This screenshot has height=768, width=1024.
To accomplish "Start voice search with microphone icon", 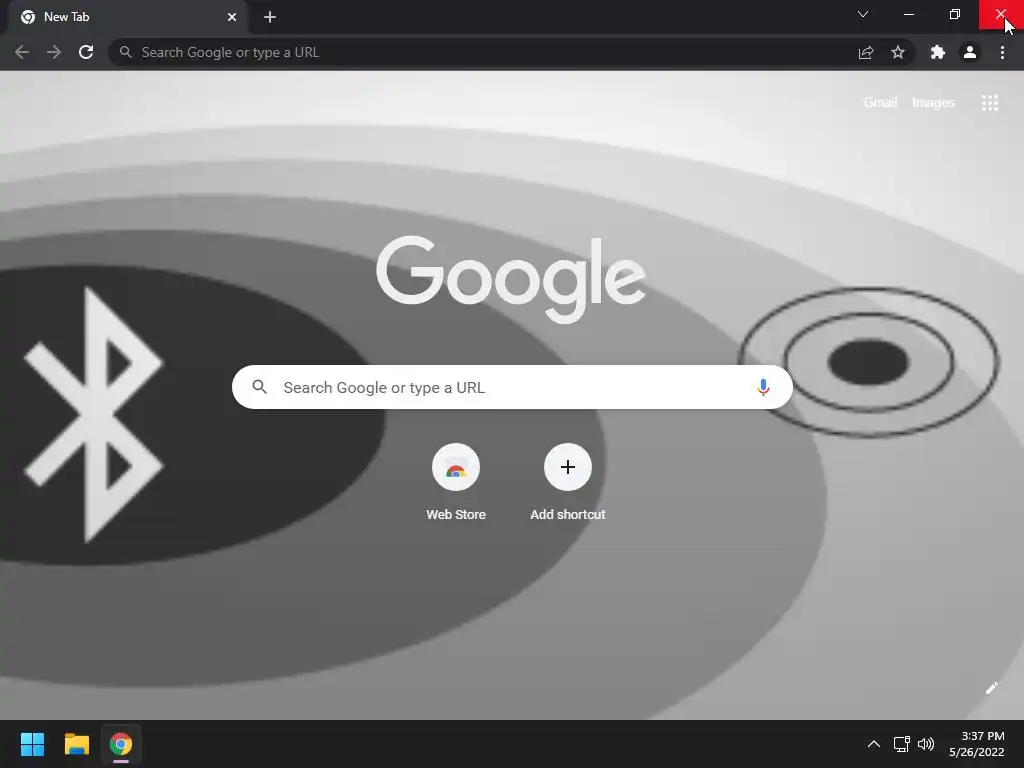I will [x=763, y=387].
